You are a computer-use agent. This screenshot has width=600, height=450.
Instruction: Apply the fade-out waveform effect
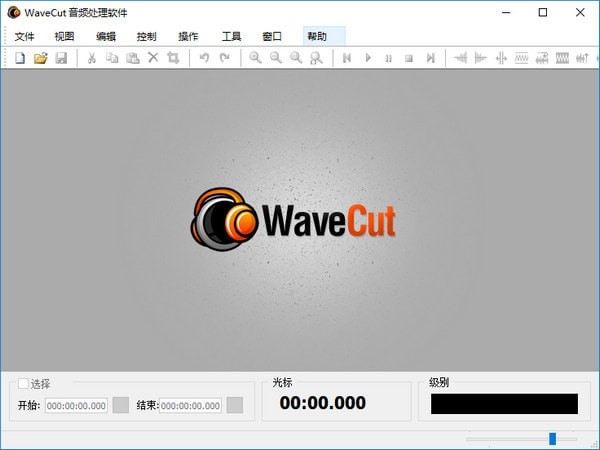[481, 58]
